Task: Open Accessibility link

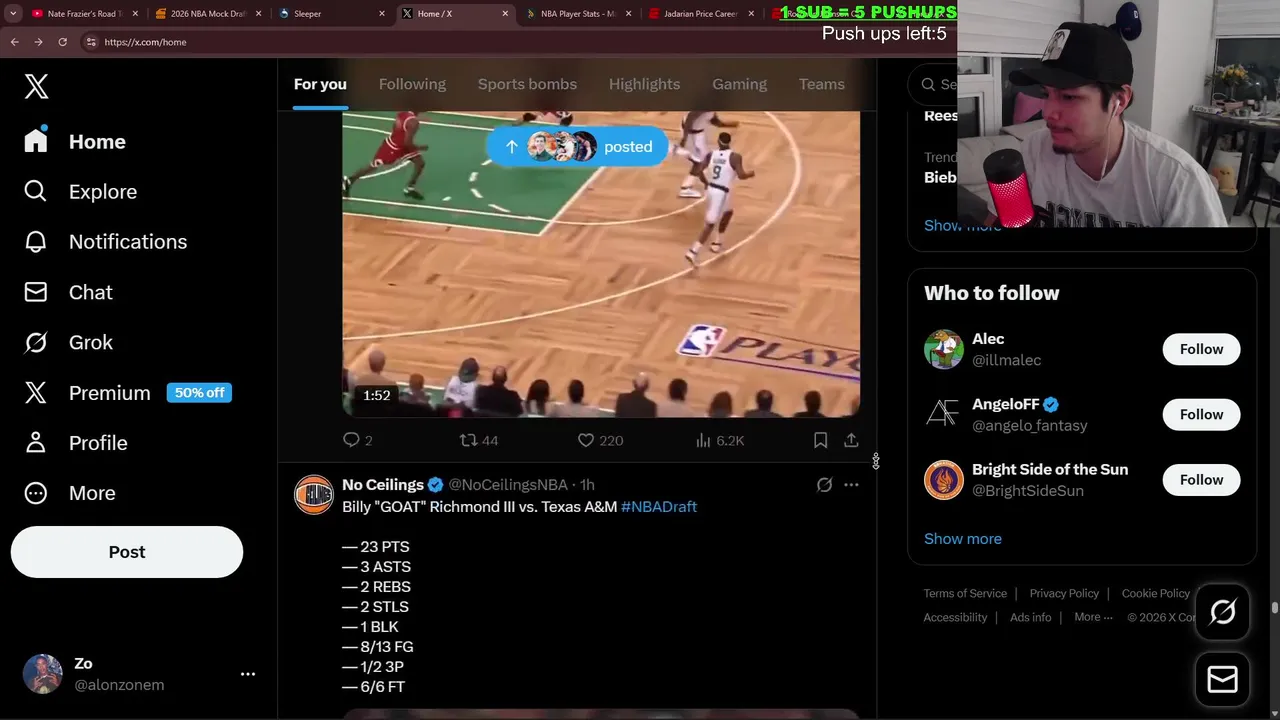Action: [955, 618]
